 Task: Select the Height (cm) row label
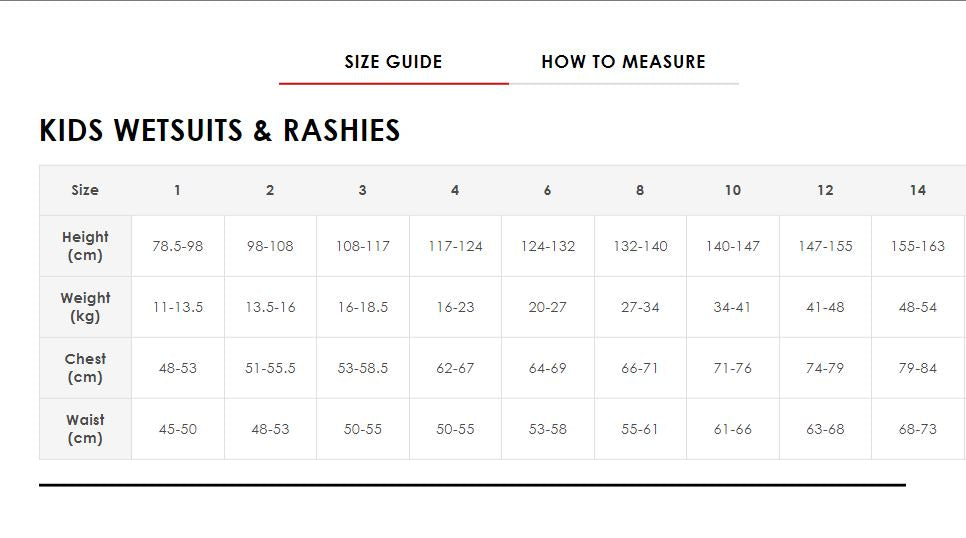coord(85,246)
